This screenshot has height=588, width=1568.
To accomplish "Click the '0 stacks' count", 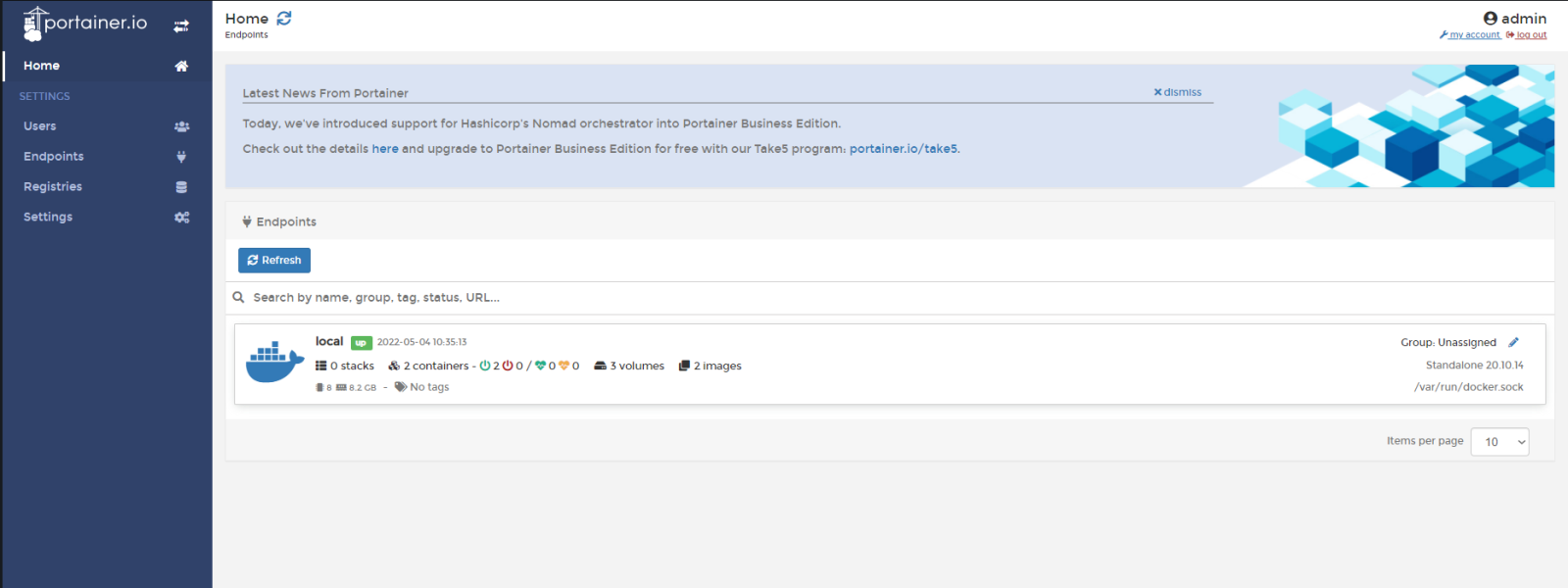I will 352,367.
